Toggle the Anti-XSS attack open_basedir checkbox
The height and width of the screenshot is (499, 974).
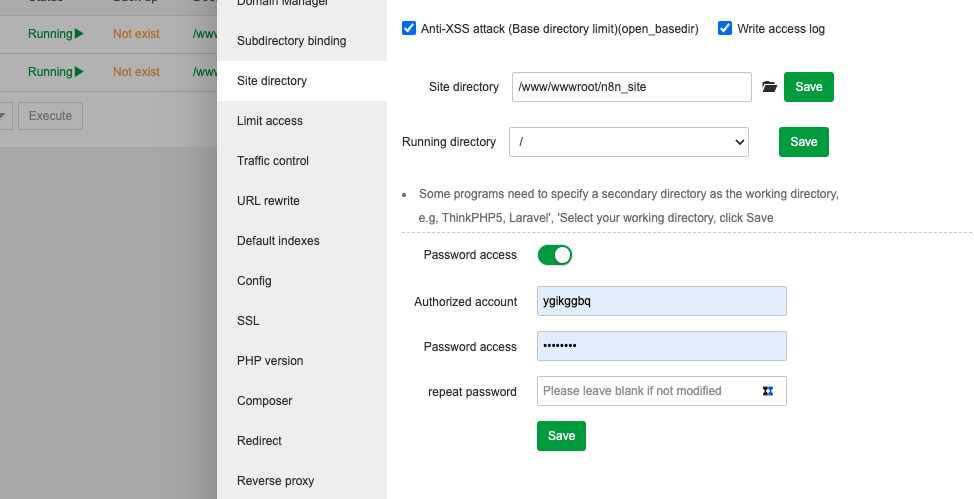click(409, 29)
